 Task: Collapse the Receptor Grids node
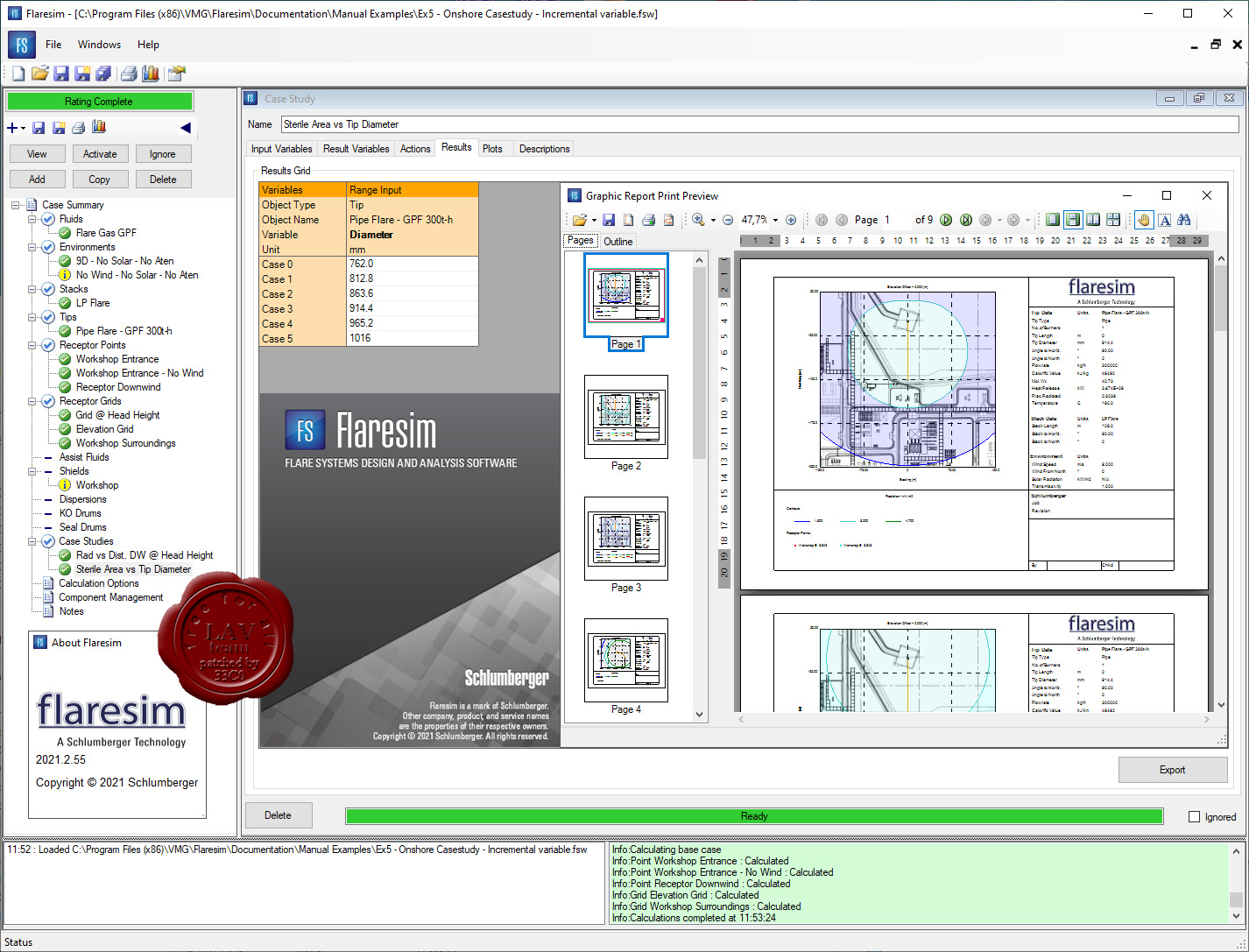32,401
